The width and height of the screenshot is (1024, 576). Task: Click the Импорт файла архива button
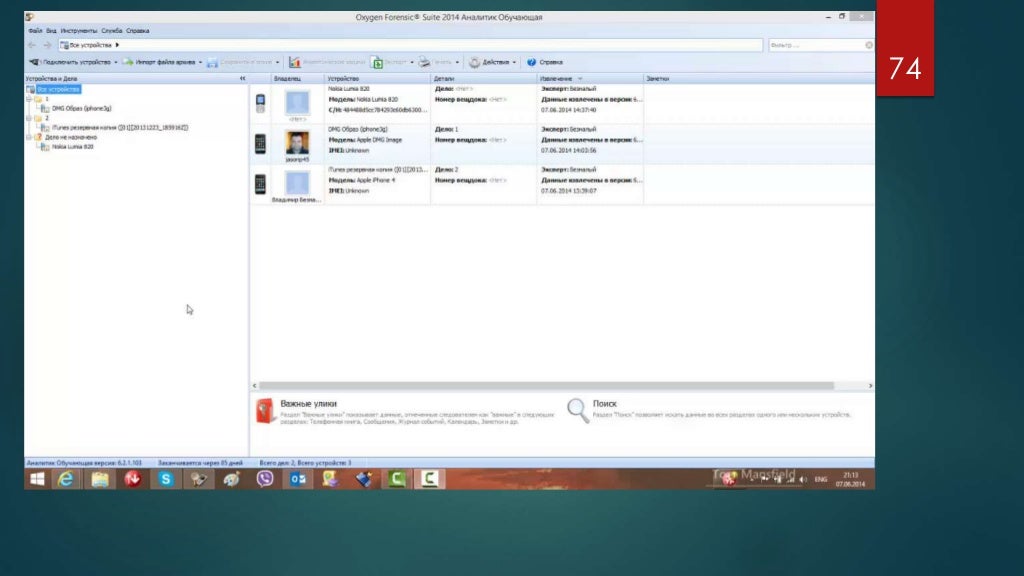tap(160, 62)
